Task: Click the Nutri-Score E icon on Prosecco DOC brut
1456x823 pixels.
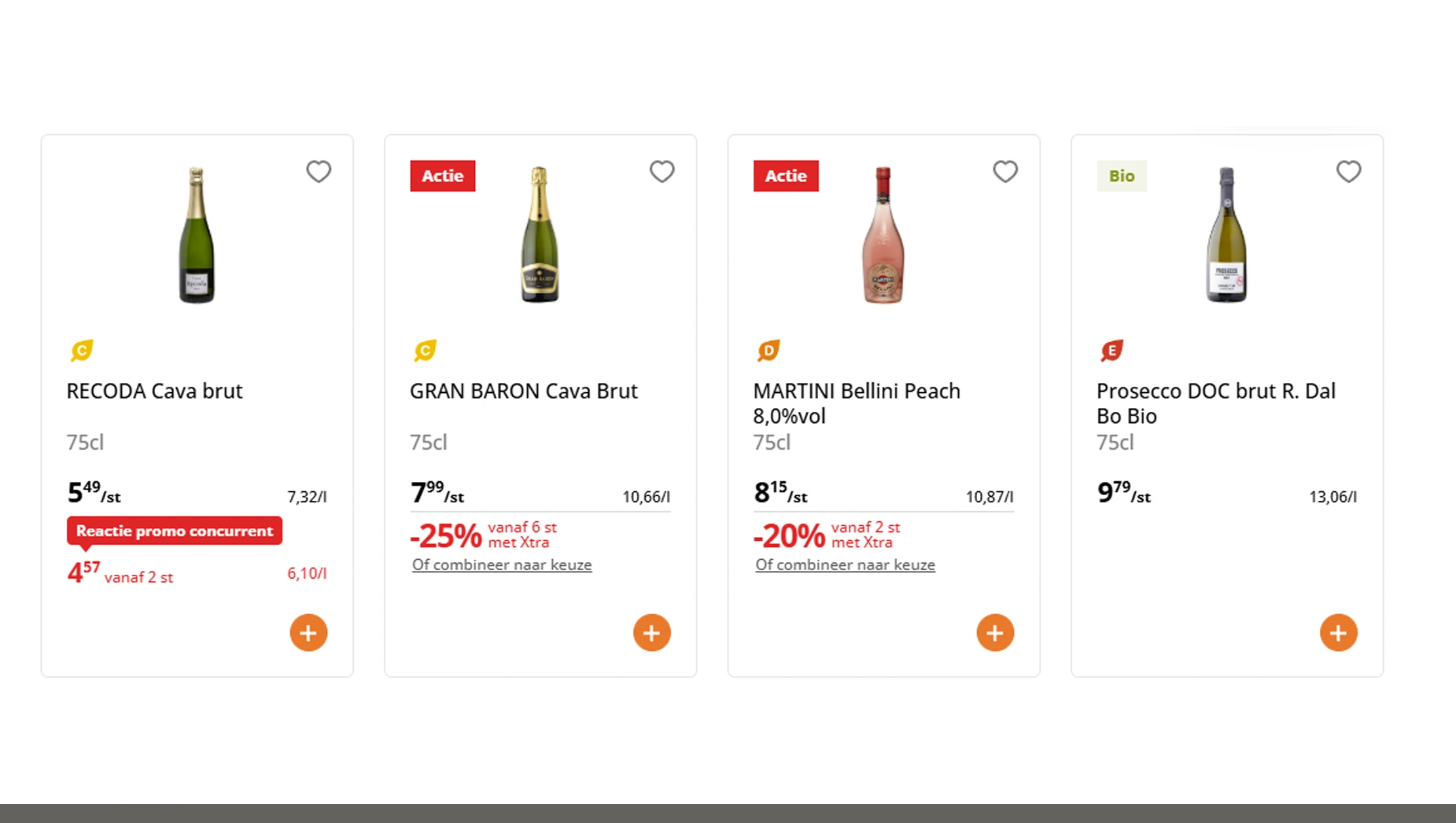Action: tap(1111, 350)
